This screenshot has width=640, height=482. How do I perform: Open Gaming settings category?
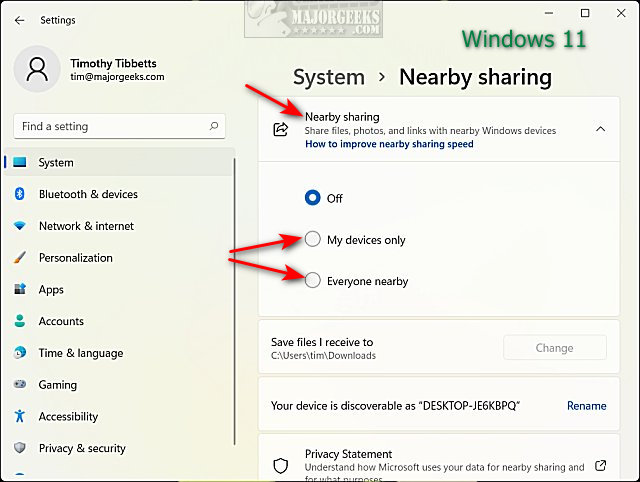point(119,384)
